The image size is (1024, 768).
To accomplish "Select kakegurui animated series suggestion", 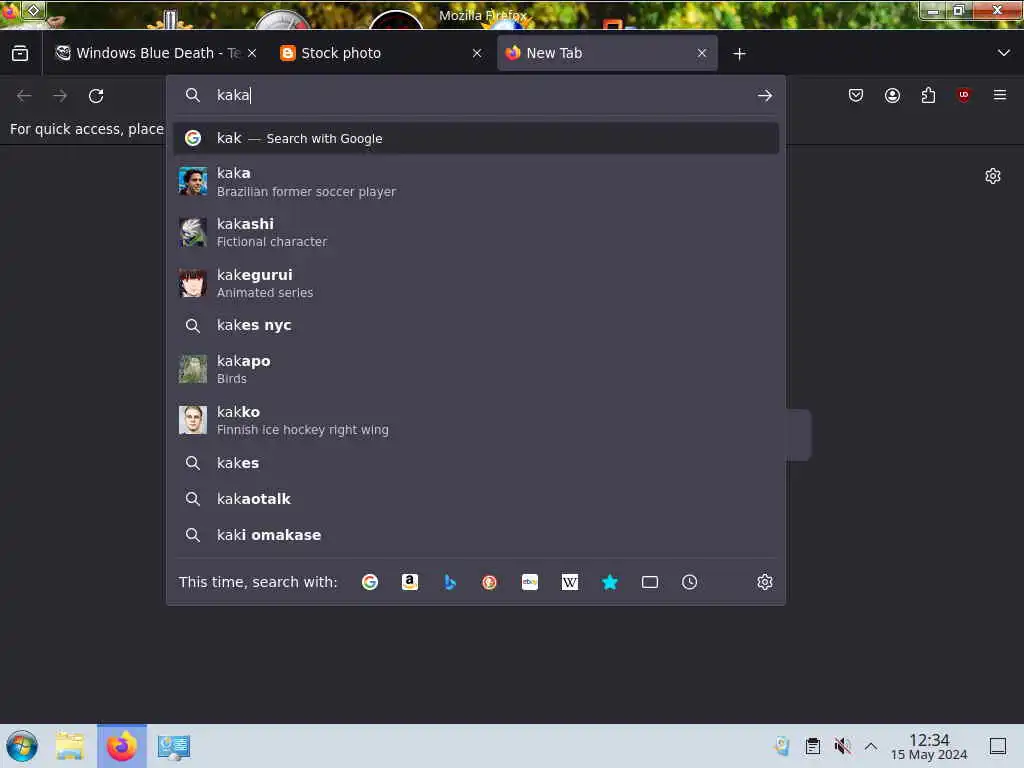I will coord(475,283).
